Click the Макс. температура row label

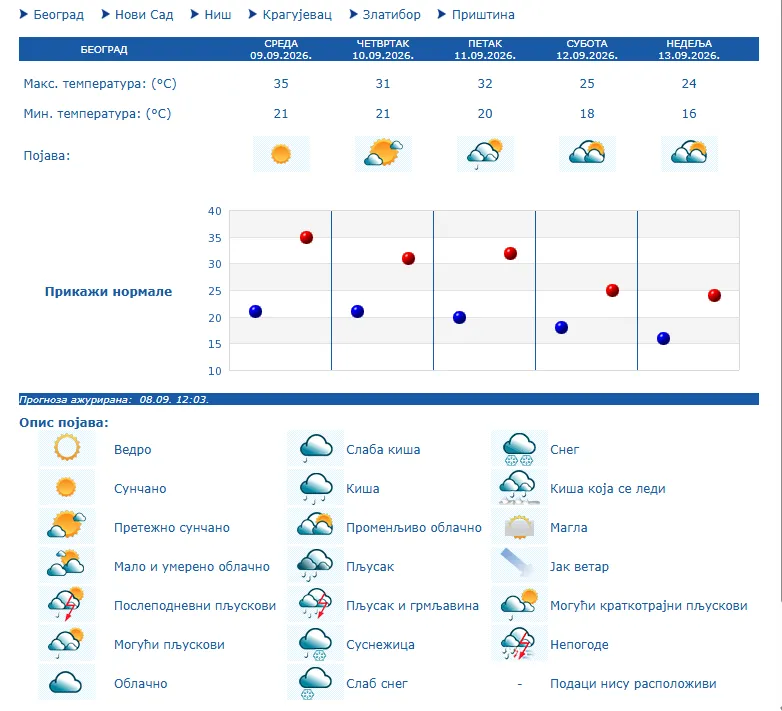click(100, 84)
